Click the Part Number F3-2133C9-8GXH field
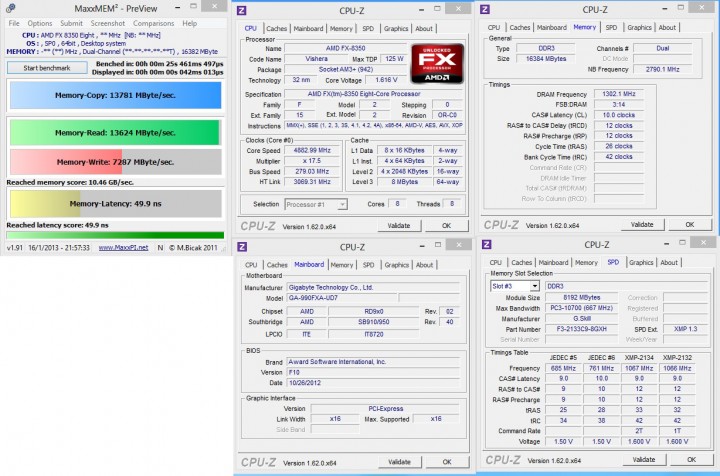The width and height of the screenshot is (720, 476). [x=581, y=329]
